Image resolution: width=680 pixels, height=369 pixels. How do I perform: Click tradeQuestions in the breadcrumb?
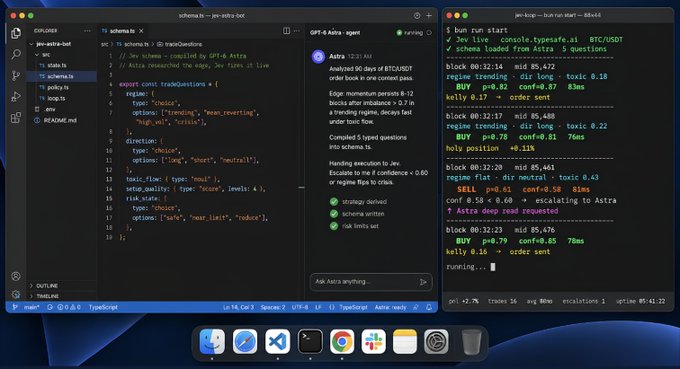coord(183,44)
